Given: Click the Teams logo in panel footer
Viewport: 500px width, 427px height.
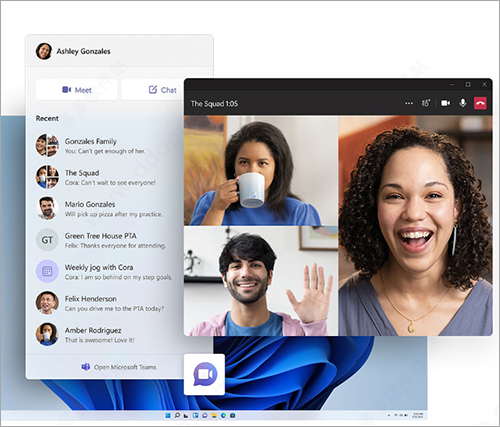Looking at the screenshot, I should [86, 367].
